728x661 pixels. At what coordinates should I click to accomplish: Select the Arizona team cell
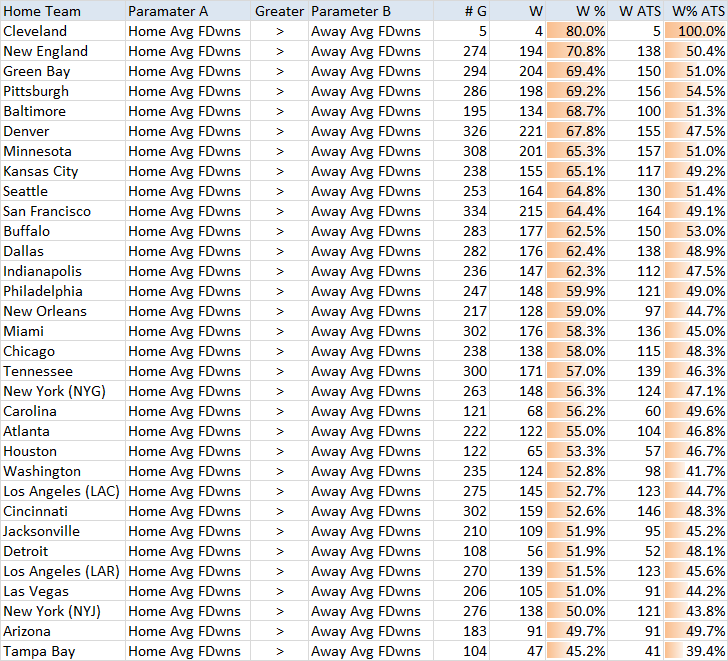tap(63, 630)
